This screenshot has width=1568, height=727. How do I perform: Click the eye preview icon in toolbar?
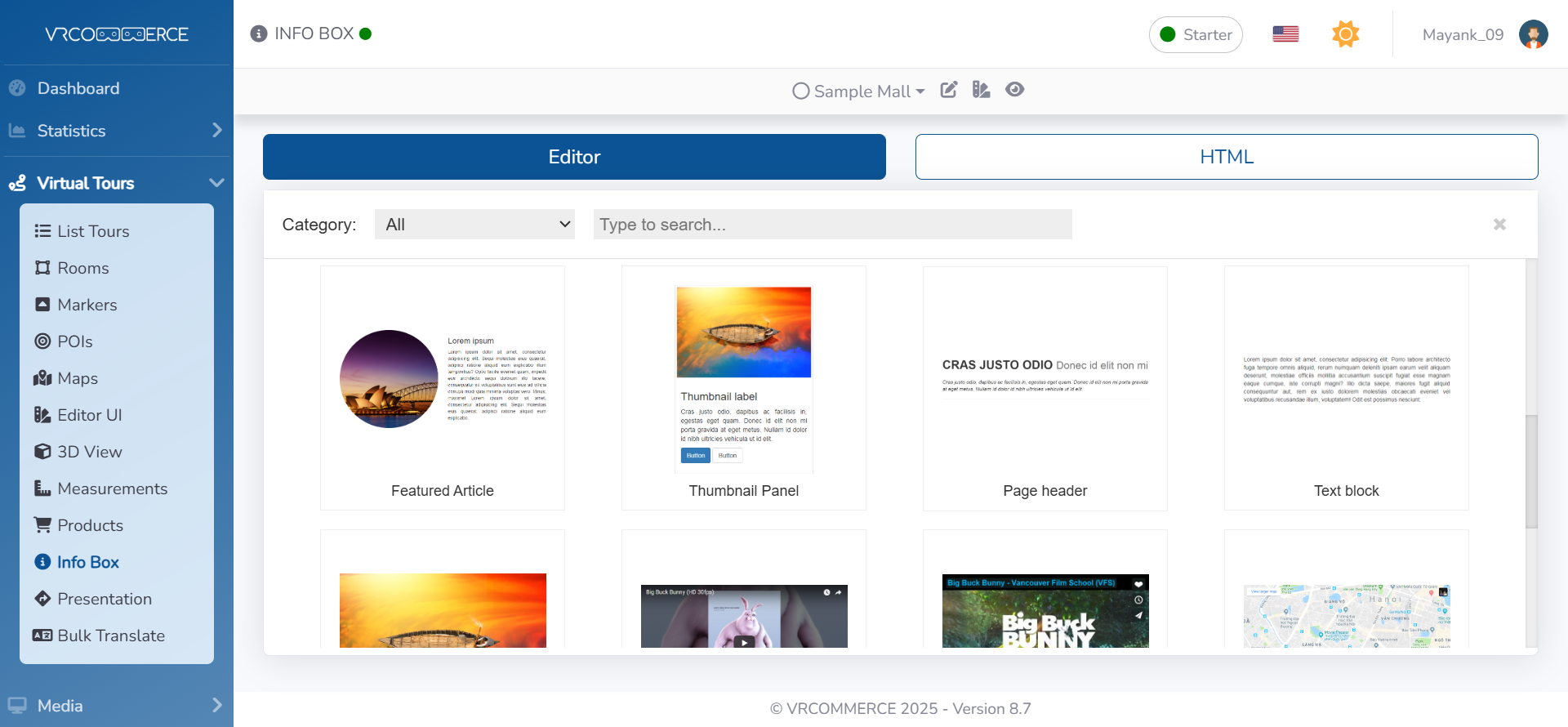[x=1014, y=90]
